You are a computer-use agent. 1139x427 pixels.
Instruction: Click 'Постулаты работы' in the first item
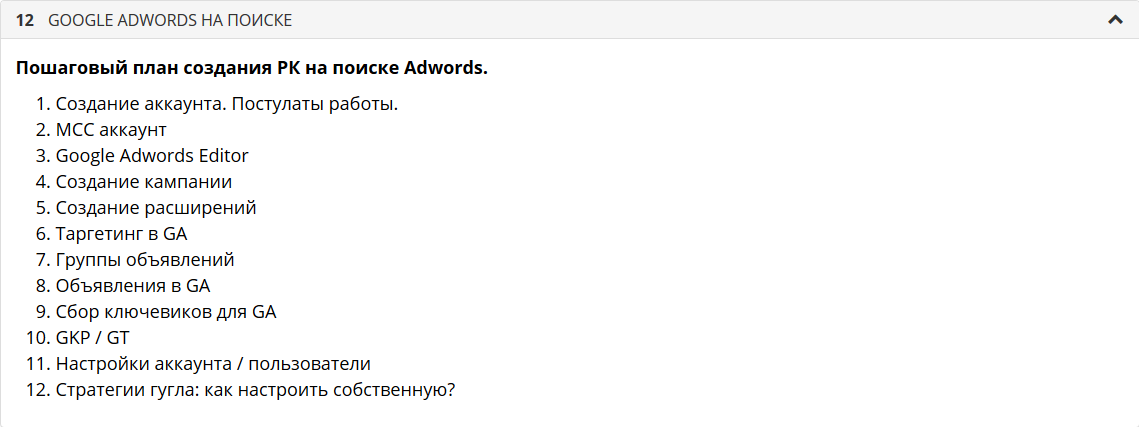(315, 104)
